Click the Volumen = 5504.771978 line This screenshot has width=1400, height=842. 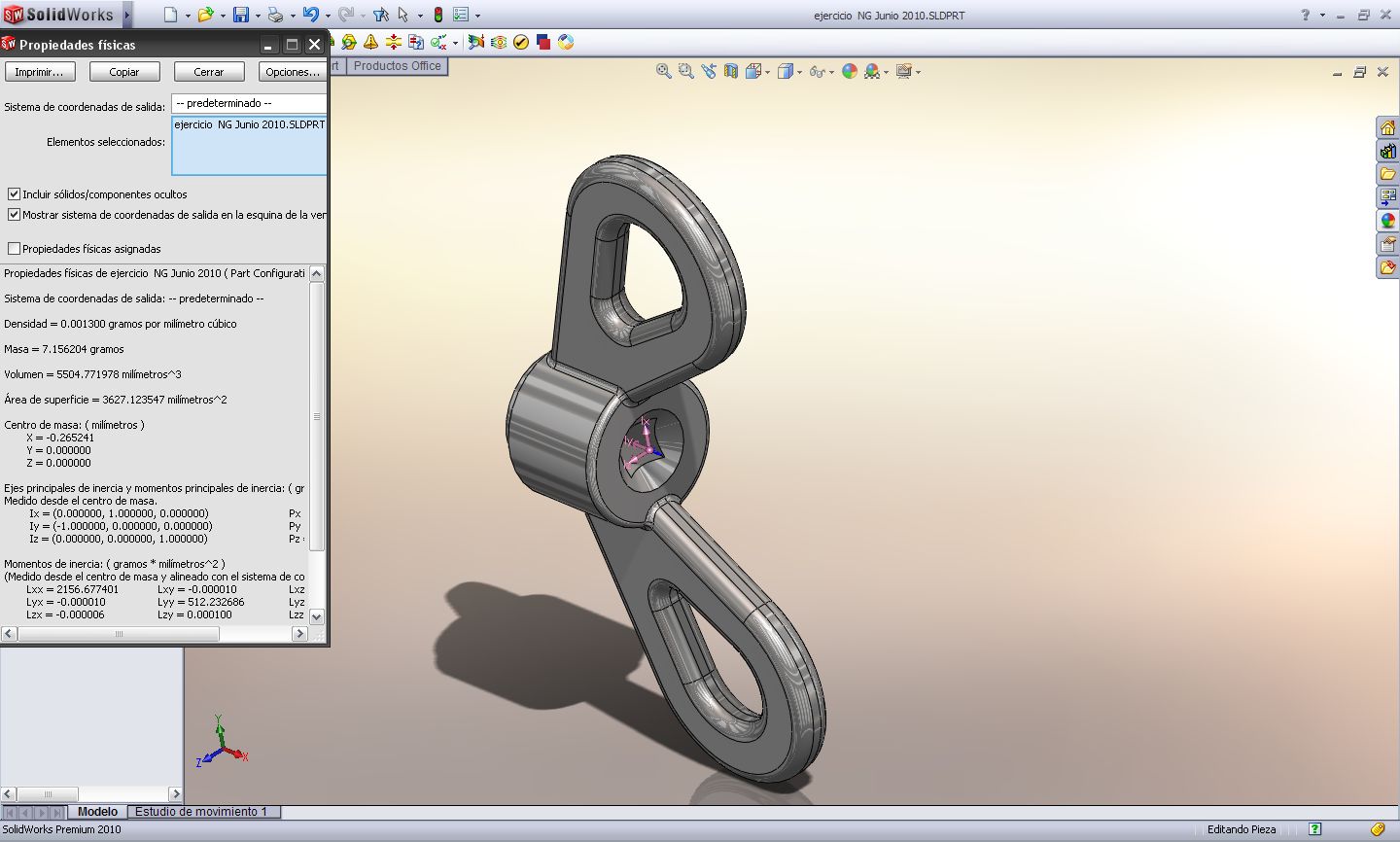click(x=92, y=374)
